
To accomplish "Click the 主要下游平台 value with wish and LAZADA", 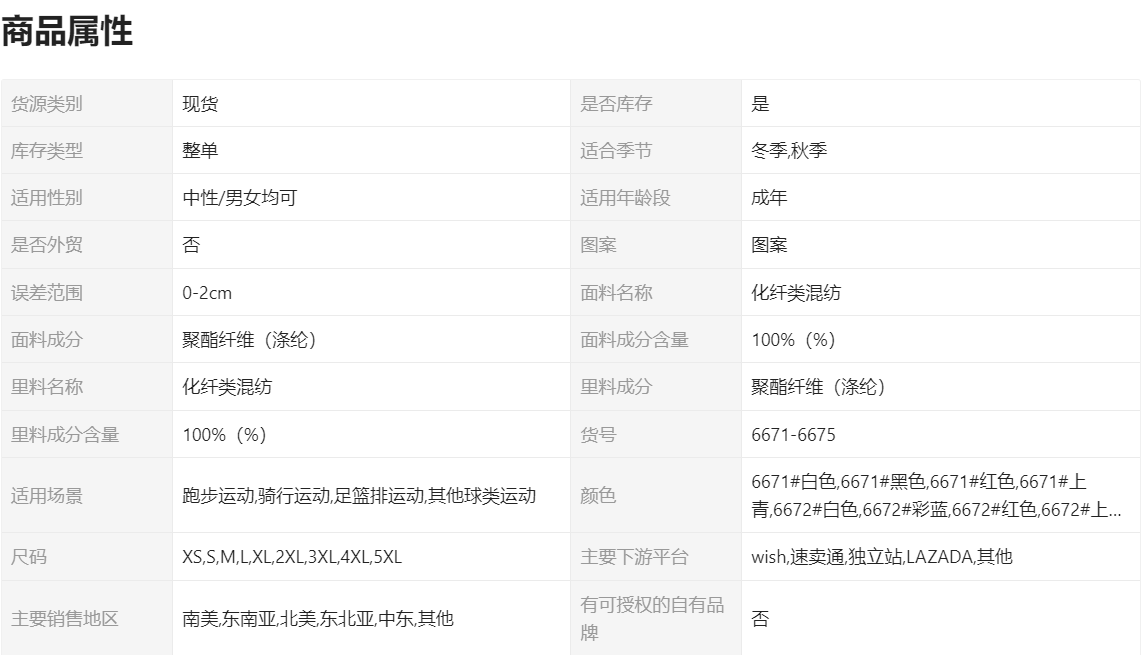I will 881,557.
